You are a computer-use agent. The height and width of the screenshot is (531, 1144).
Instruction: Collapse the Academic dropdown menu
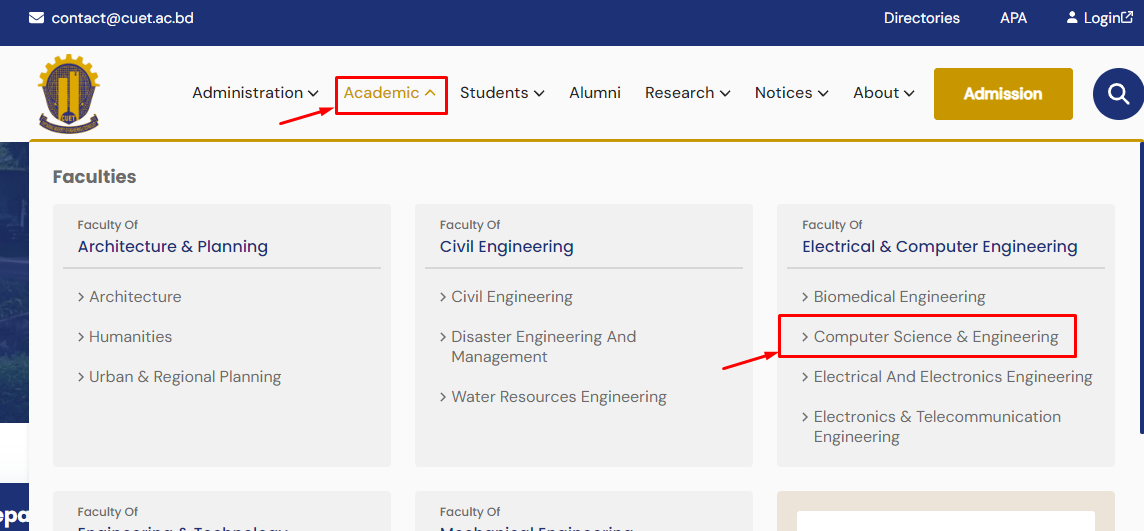pos(390,93)
